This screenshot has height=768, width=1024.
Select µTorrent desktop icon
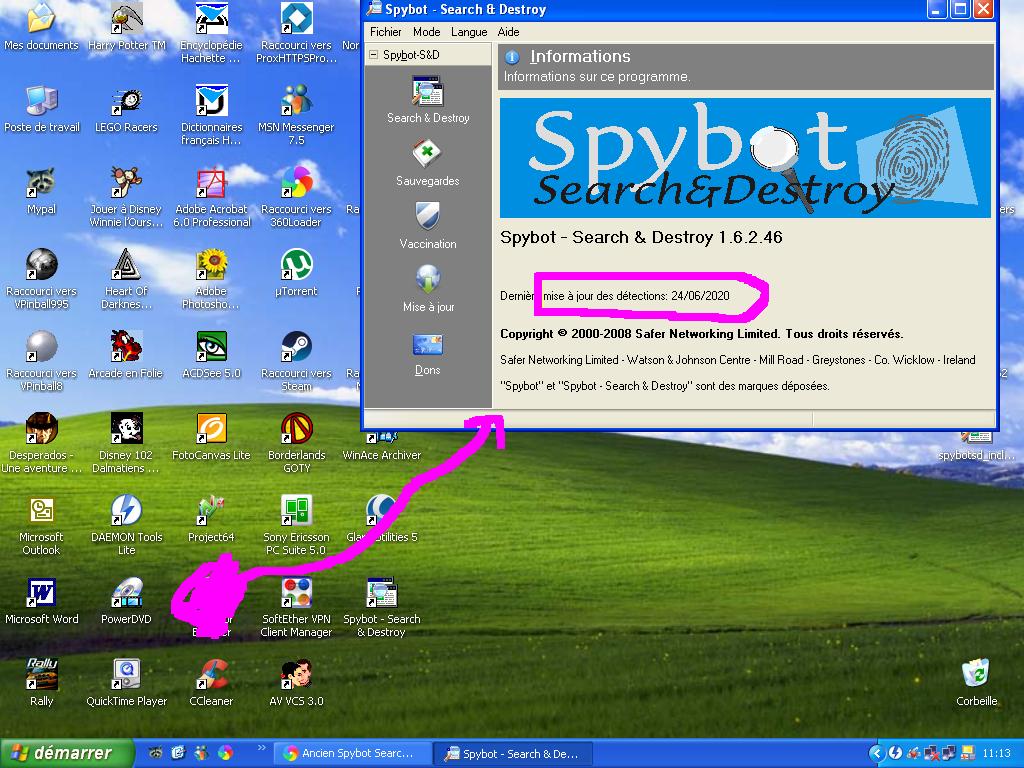296,274
